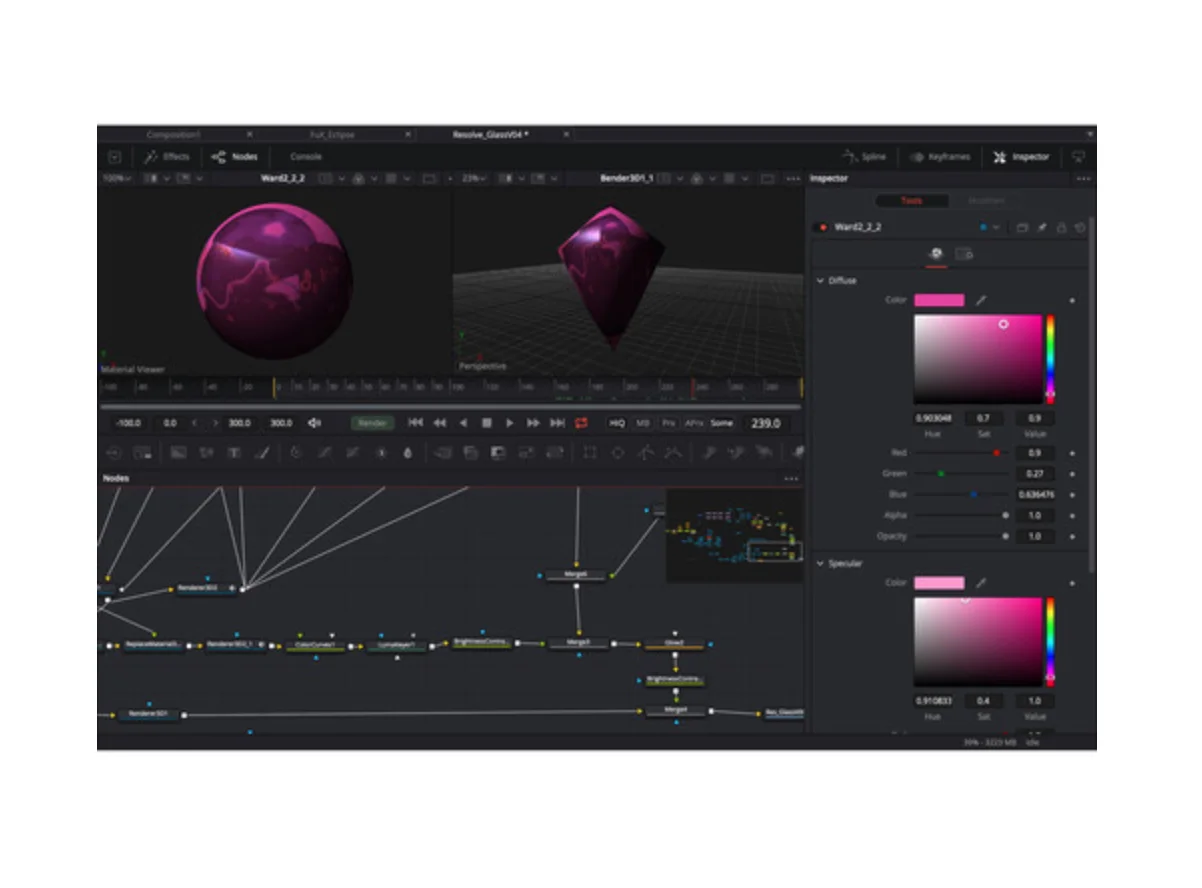Collapse the Diffuse section

click(821, 281)
